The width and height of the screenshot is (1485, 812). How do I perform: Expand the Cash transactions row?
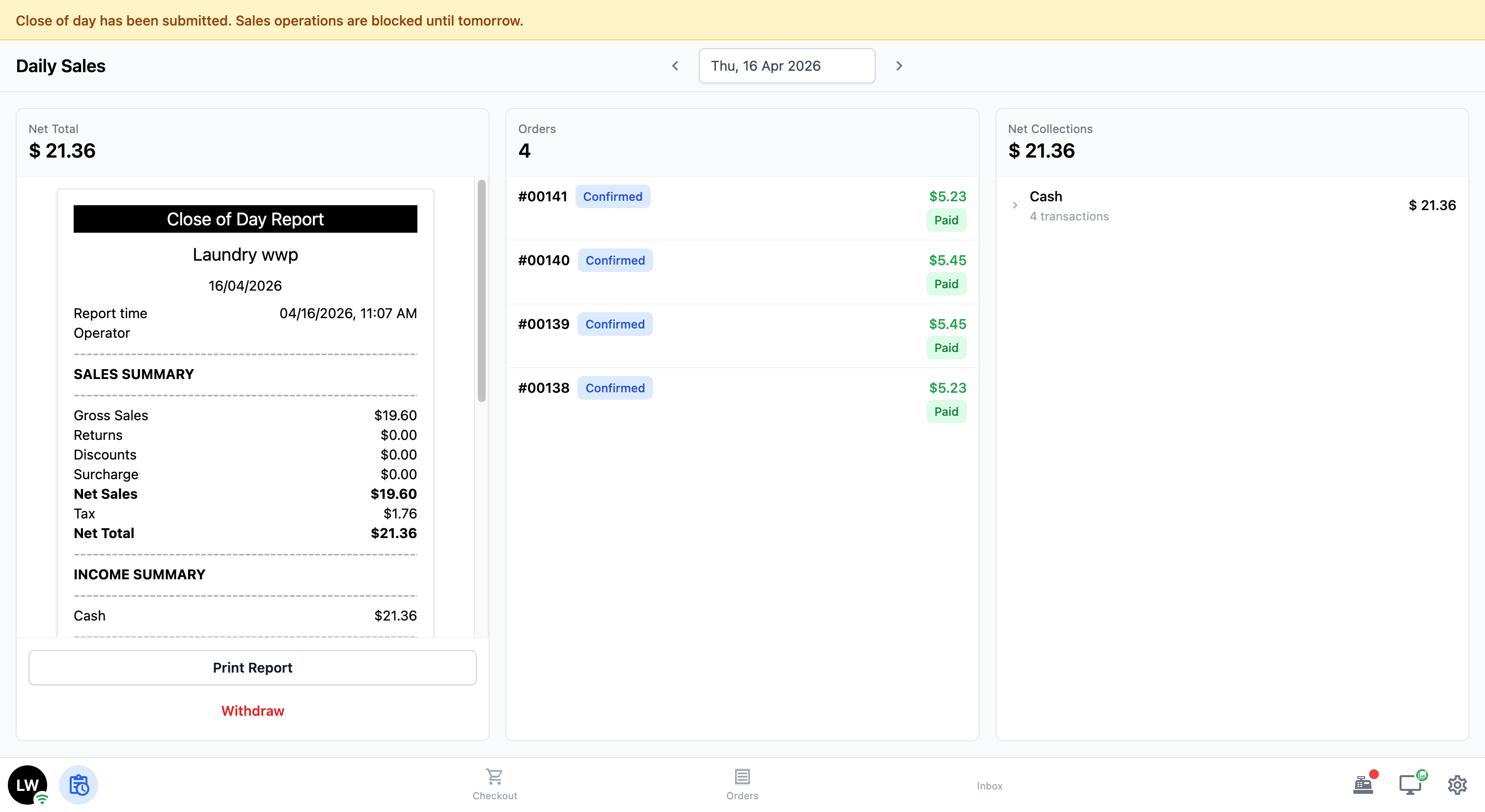click(x=1015, y=205)
